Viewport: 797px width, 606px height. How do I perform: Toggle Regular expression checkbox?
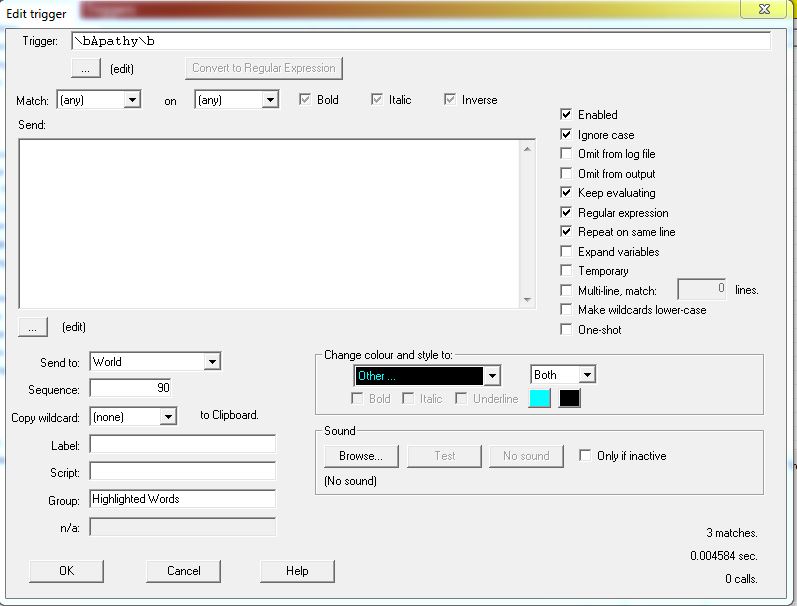point(566,212)
